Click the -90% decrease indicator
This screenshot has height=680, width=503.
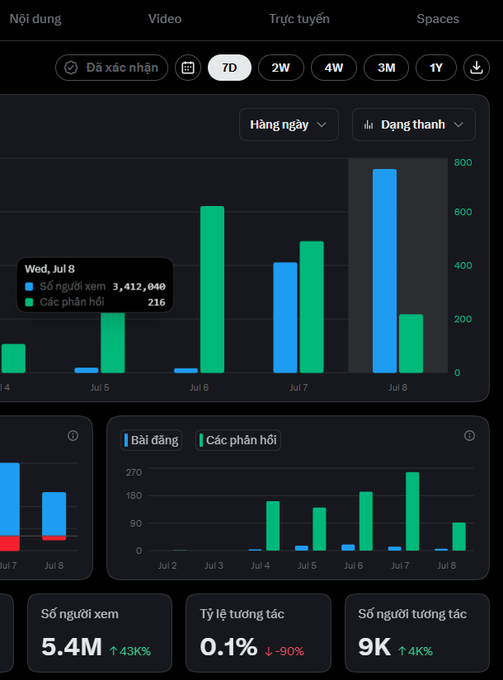(284, 651)
